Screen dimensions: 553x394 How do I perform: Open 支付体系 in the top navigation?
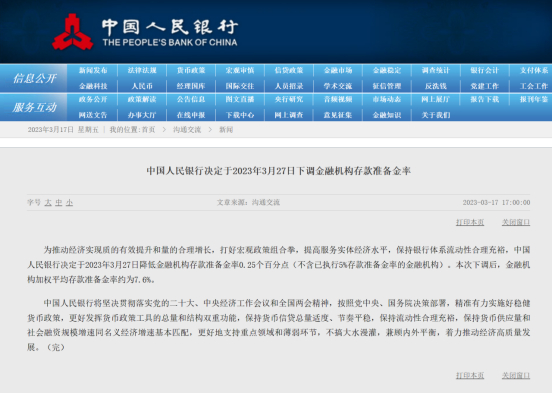pos(534,71)
